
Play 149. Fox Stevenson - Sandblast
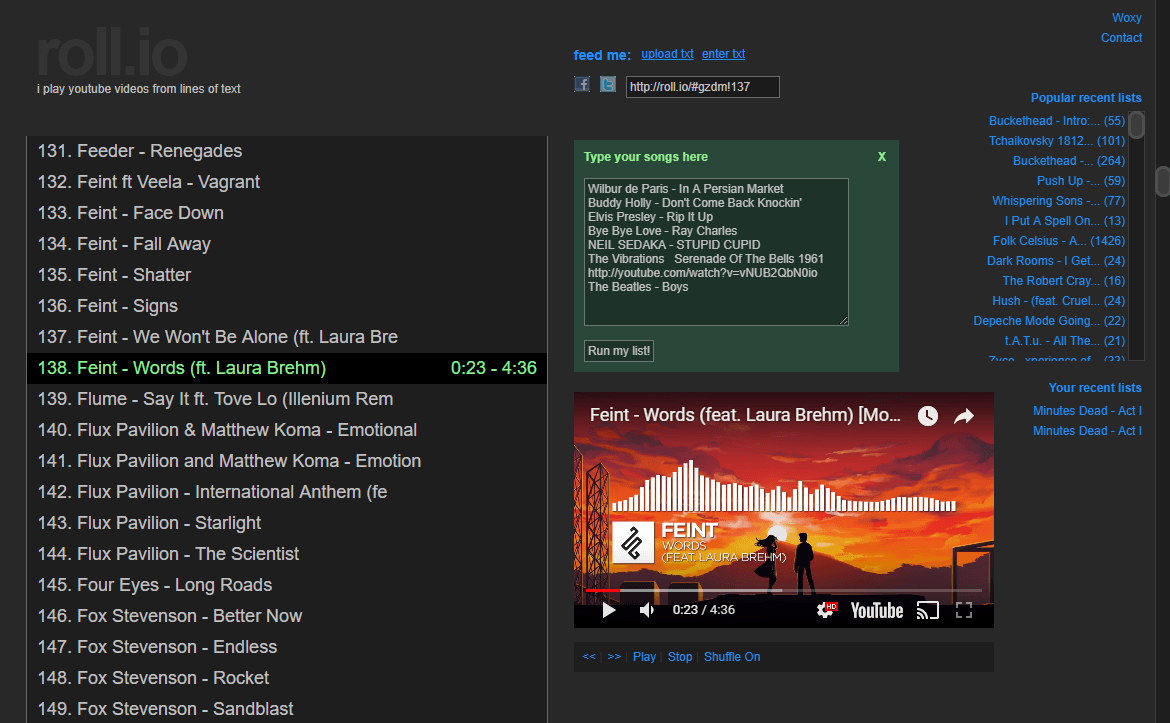287,709
